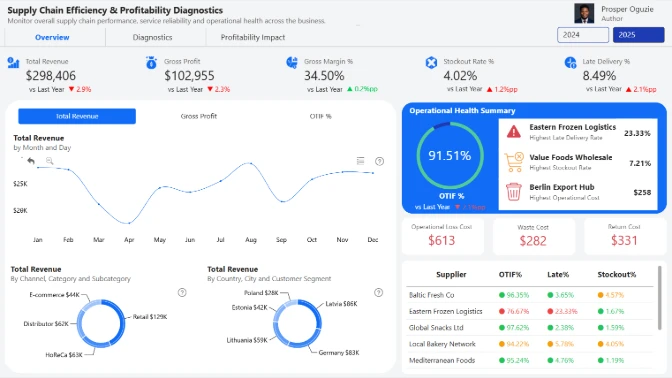Select the Mediterranean Foods row
672x378 pixels.
tap(529, 360)
